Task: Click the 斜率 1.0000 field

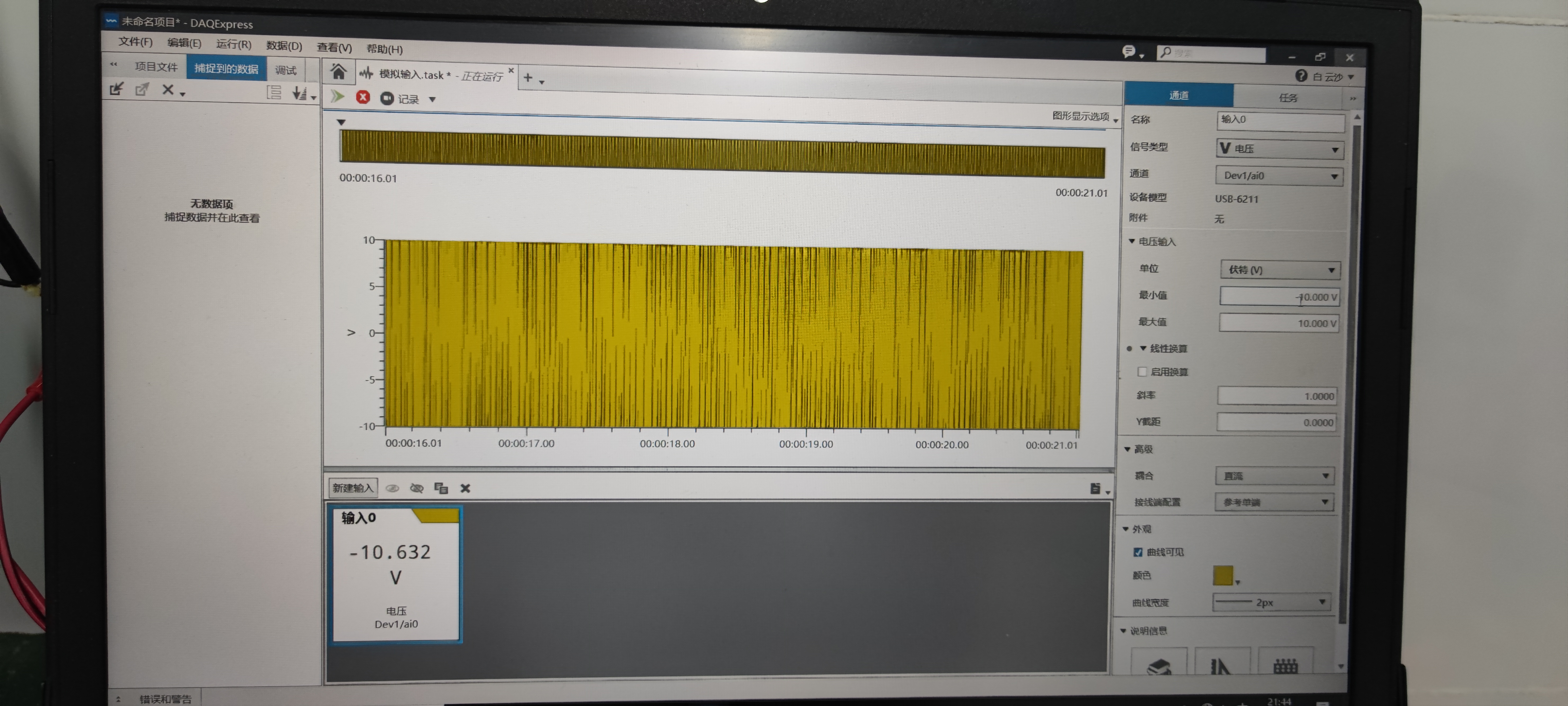Action: tap(1277, 396)
